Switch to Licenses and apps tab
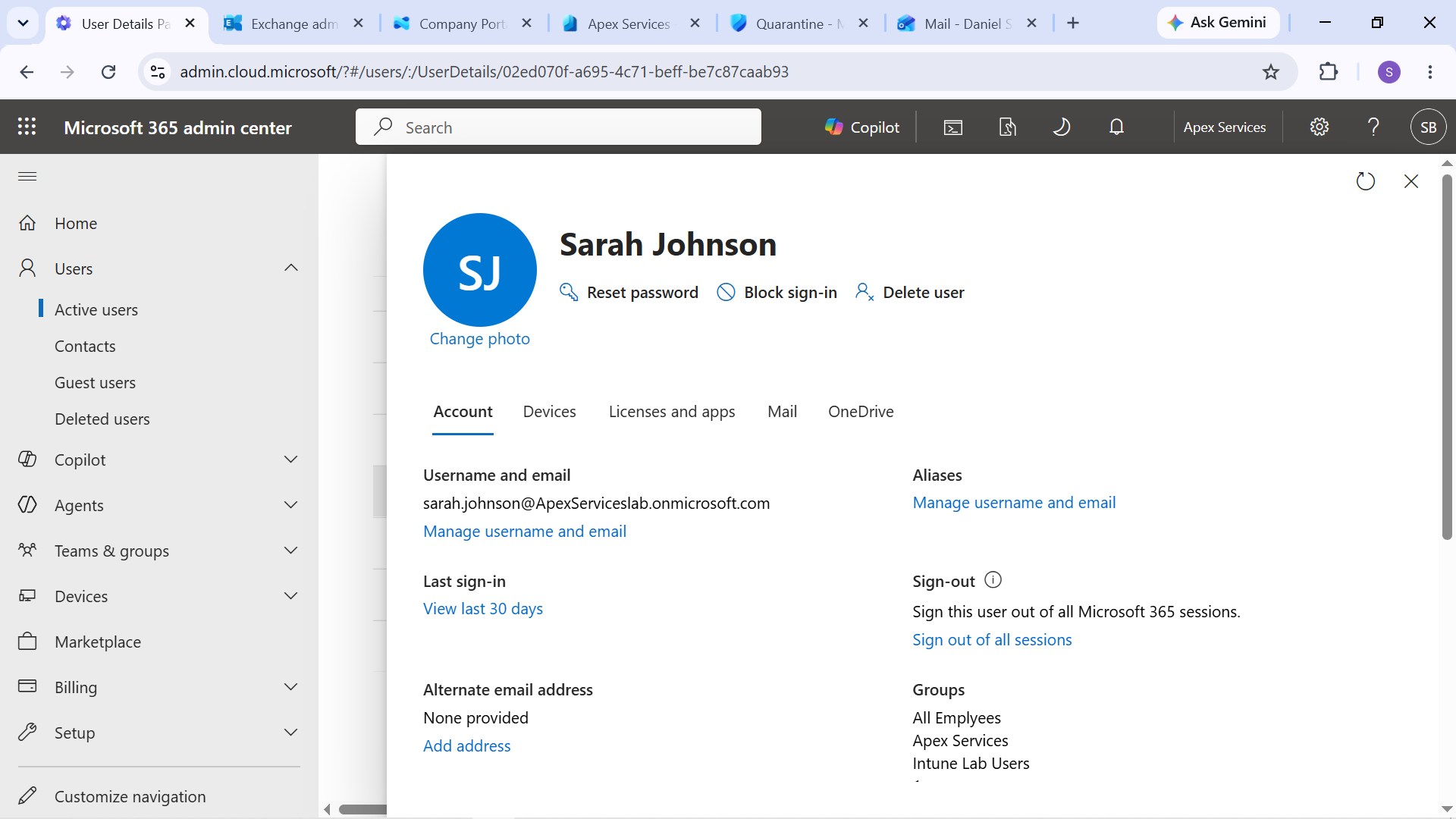1456x819 pixels. pos(672,411)
